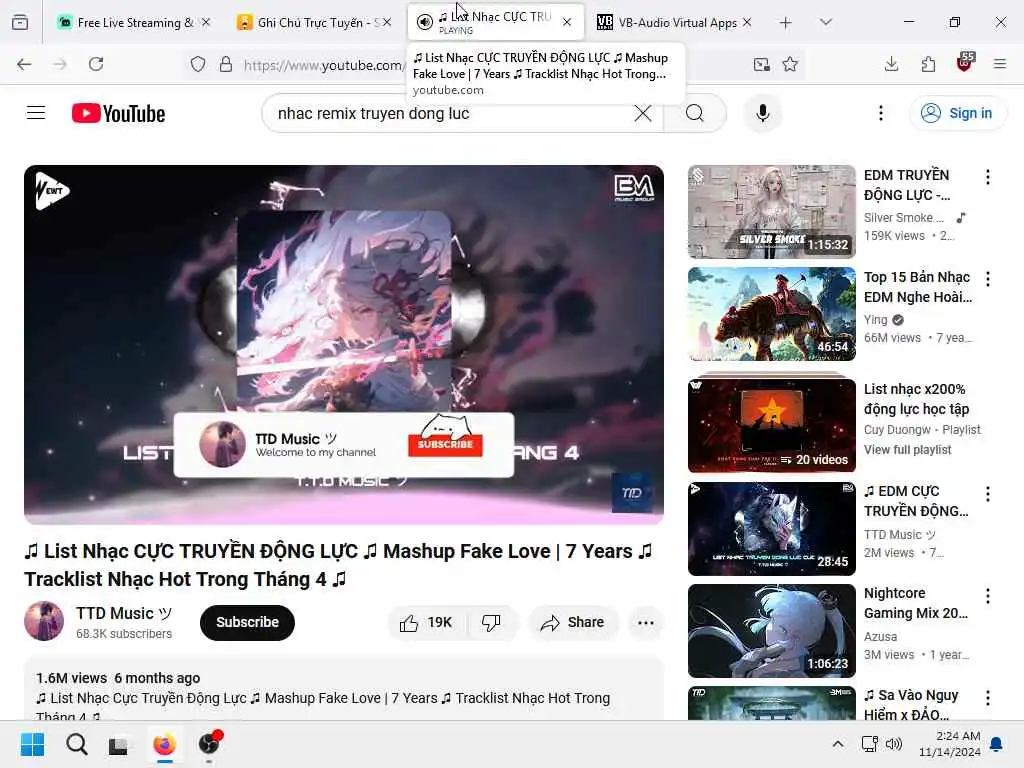The height and width of the screenshot is (768, 1024).
Task: Search with your voice microphone
Action: (762, 113)
